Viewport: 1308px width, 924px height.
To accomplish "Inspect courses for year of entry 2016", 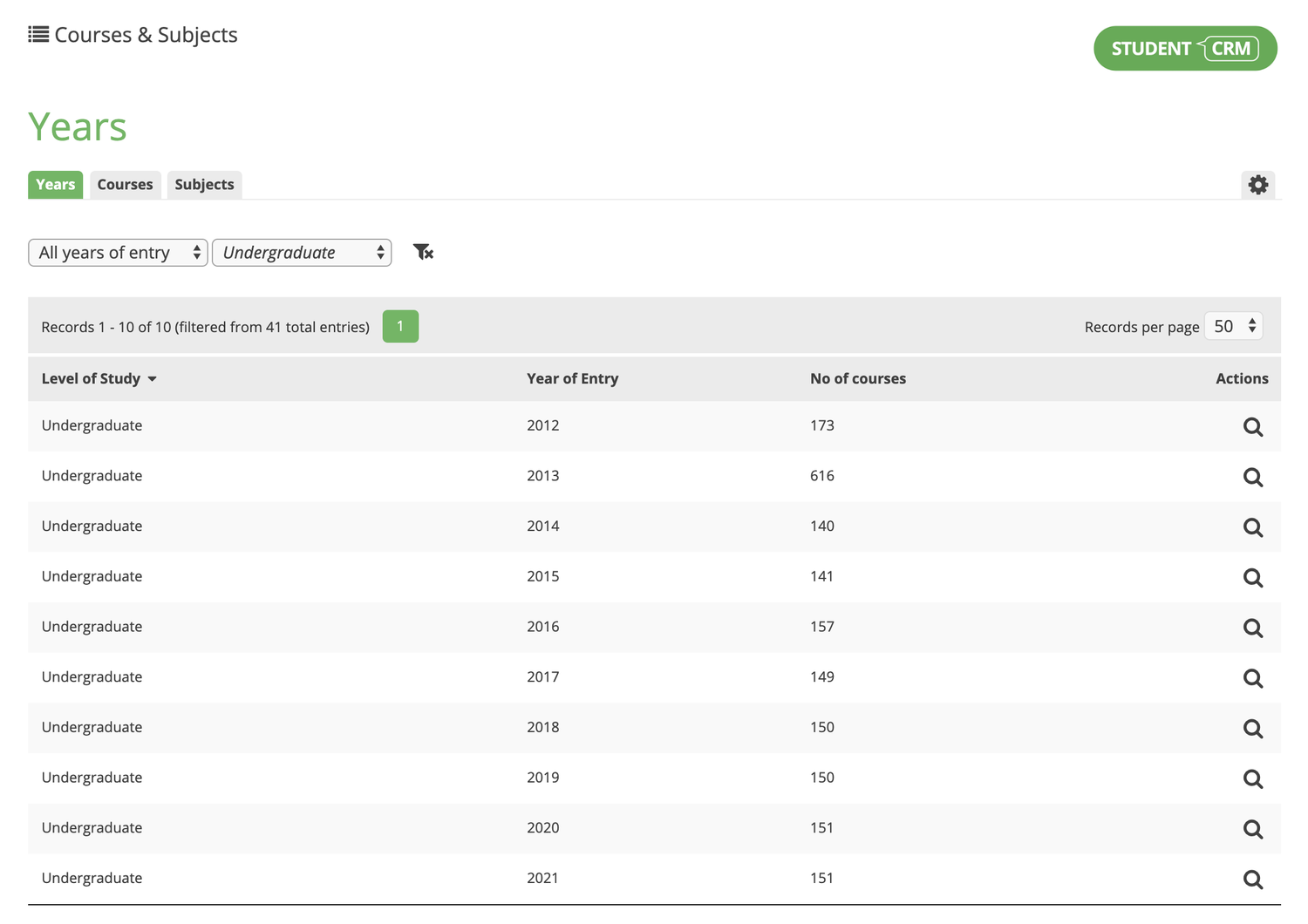I will (x=1253, y=628).
